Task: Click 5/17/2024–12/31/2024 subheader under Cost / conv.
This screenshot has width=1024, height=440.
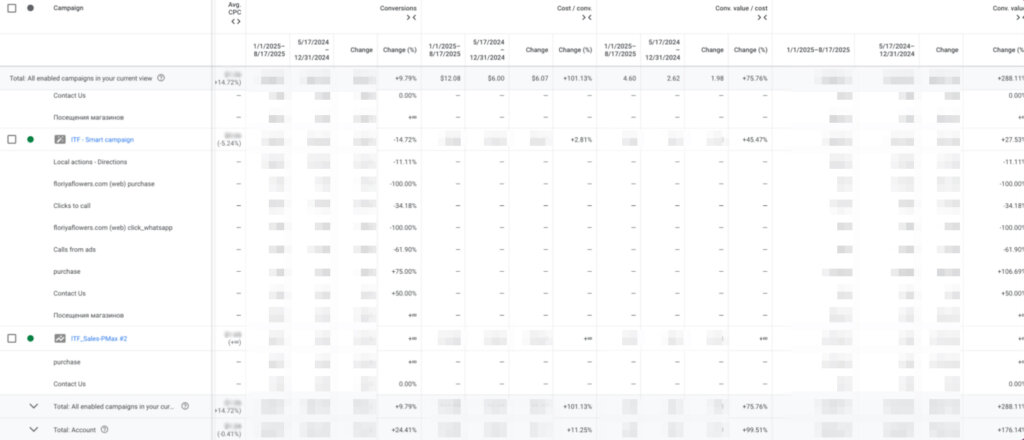Action: tap(488, 50)
